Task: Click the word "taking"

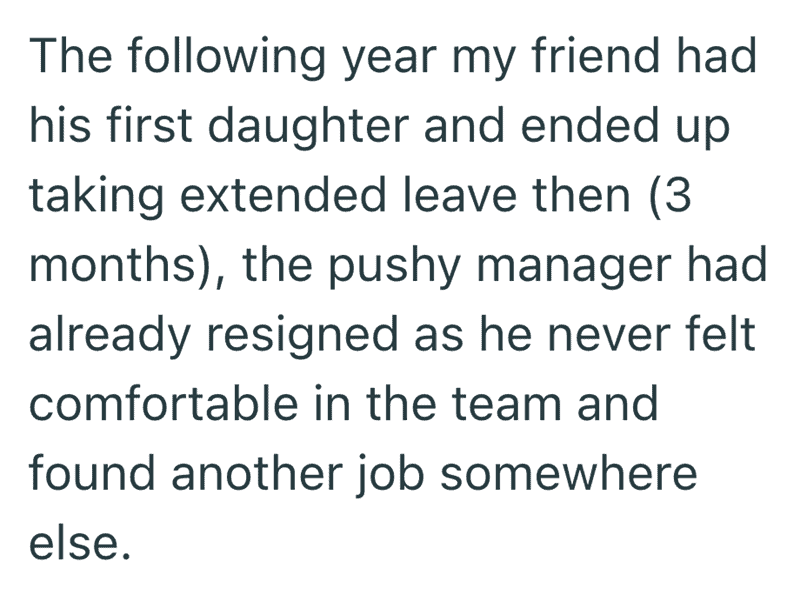Action: (x=96, y=197)
